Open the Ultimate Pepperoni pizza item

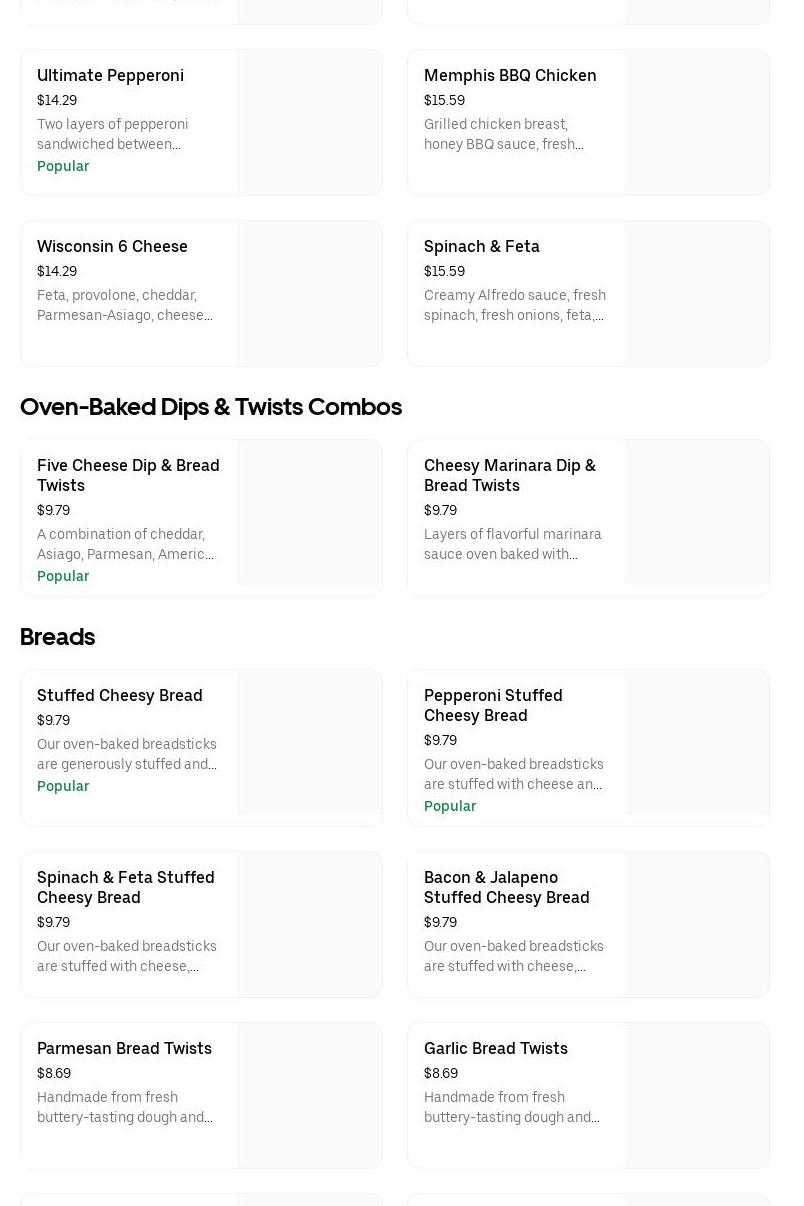coord(110,76)
